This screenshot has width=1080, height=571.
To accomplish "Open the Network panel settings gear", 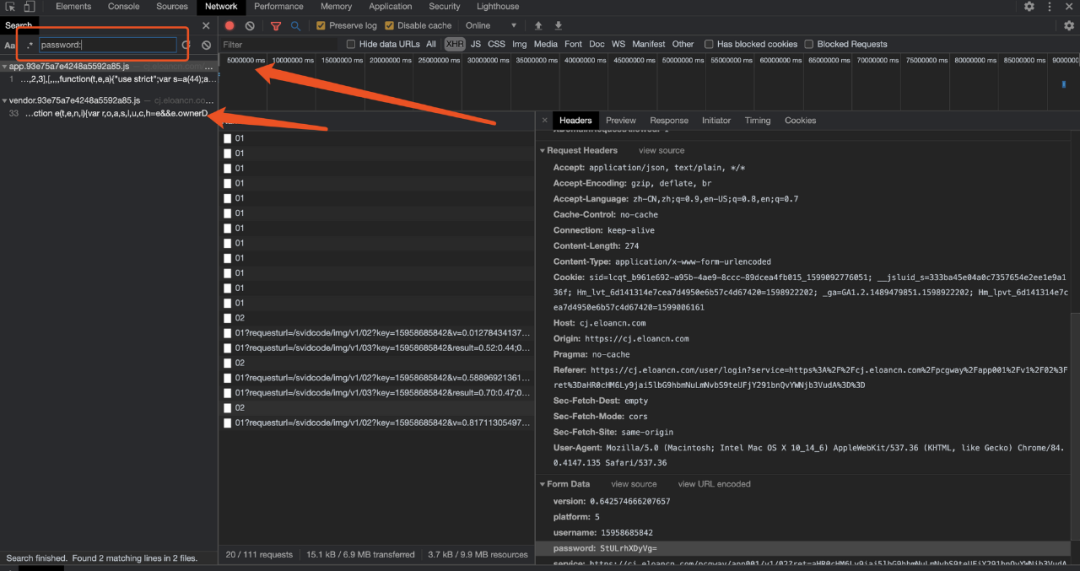I will tap(1068, 25).
